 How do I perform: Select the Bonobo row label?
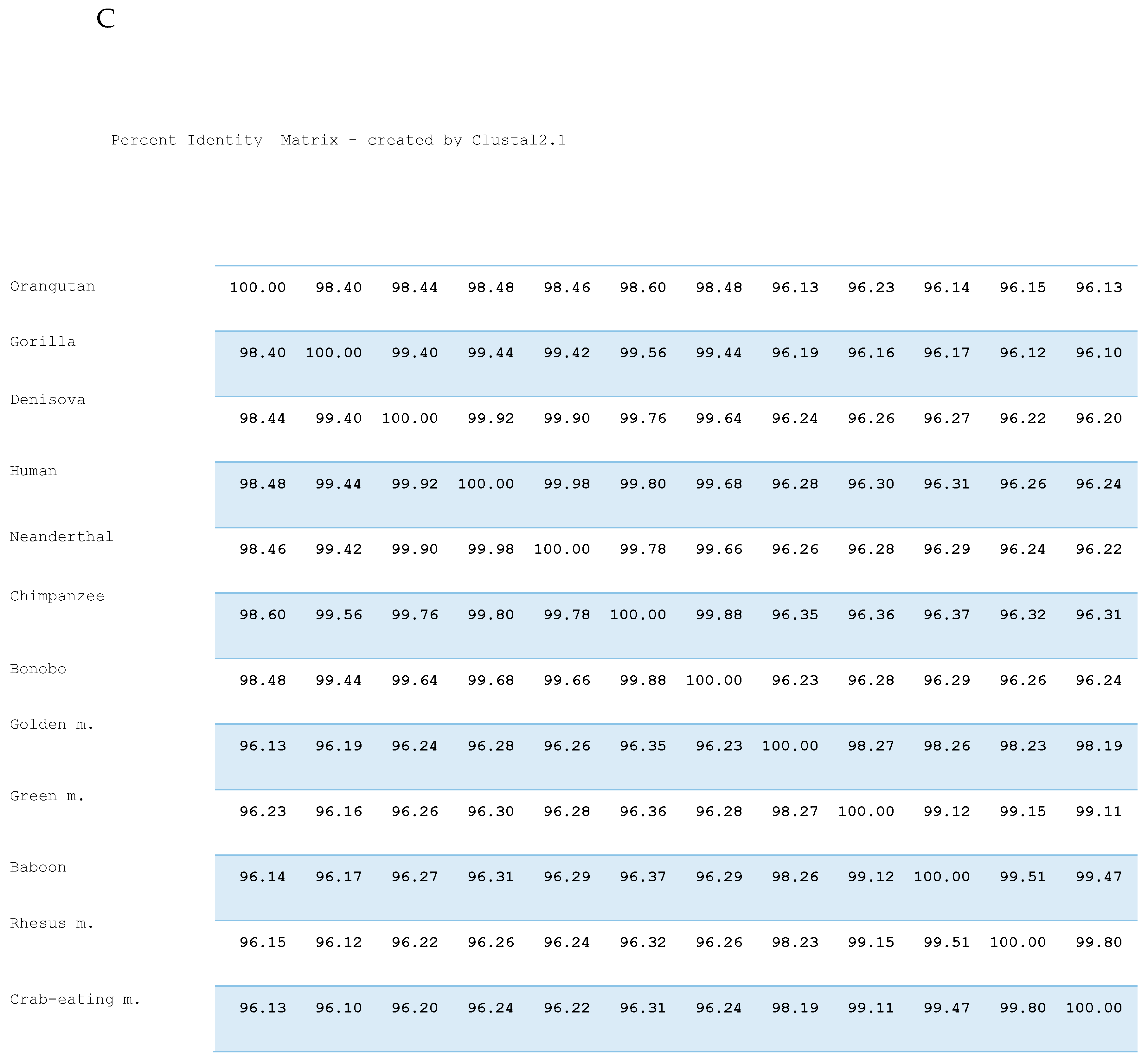38,669
